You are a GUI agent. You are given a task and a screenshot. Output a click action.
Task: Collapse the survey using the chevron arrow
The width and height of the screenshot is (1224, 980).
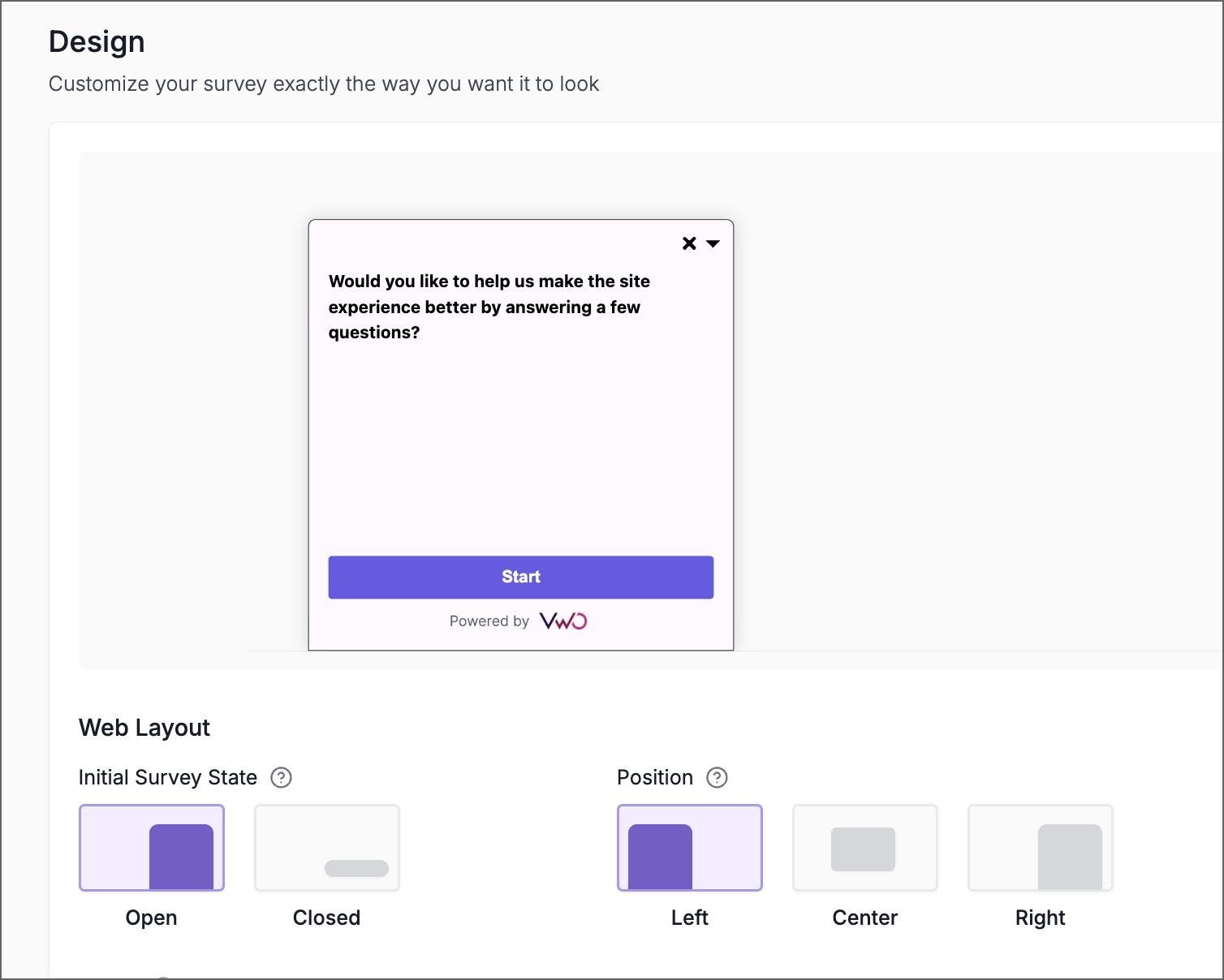713,243
